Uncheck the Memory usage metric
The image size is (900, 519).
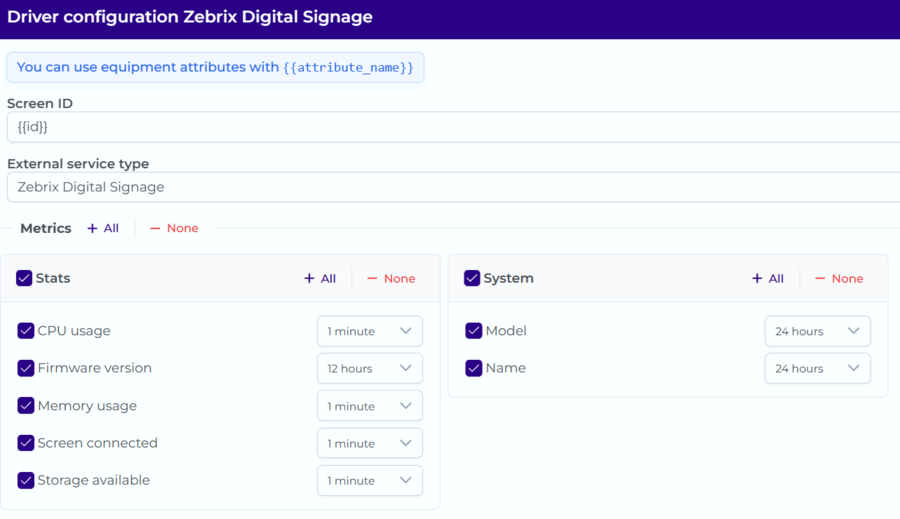[x=26, y=405]
